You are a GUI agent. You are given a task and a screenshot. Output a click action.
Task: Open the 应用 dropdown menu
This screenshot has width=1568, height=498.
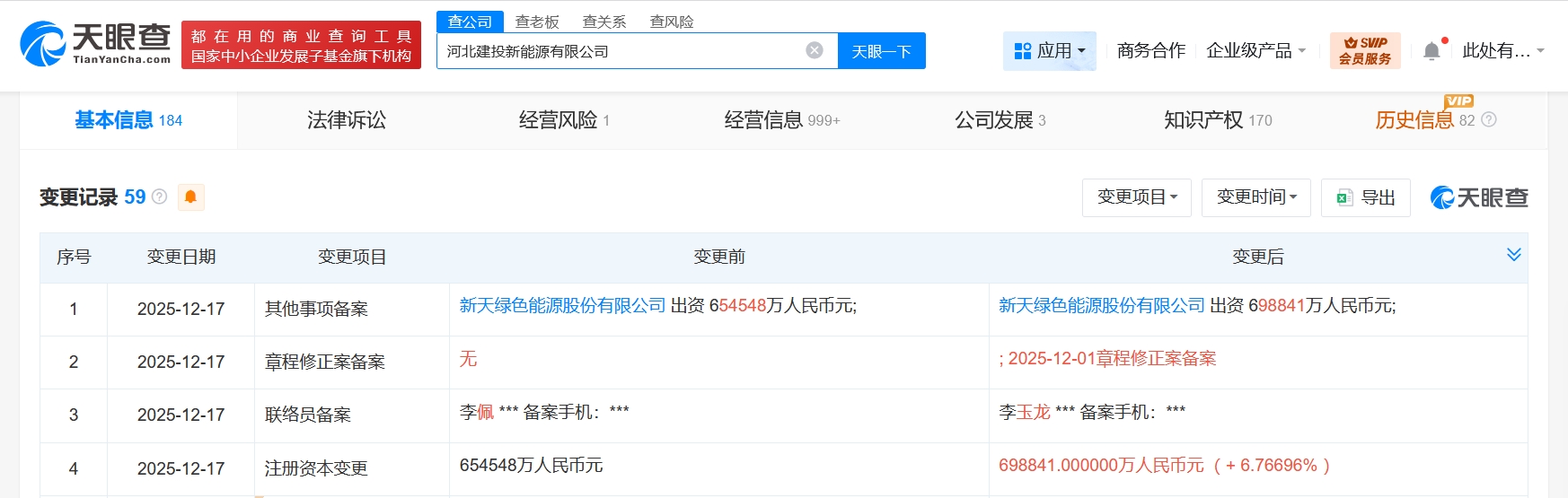coord(1049,51)
